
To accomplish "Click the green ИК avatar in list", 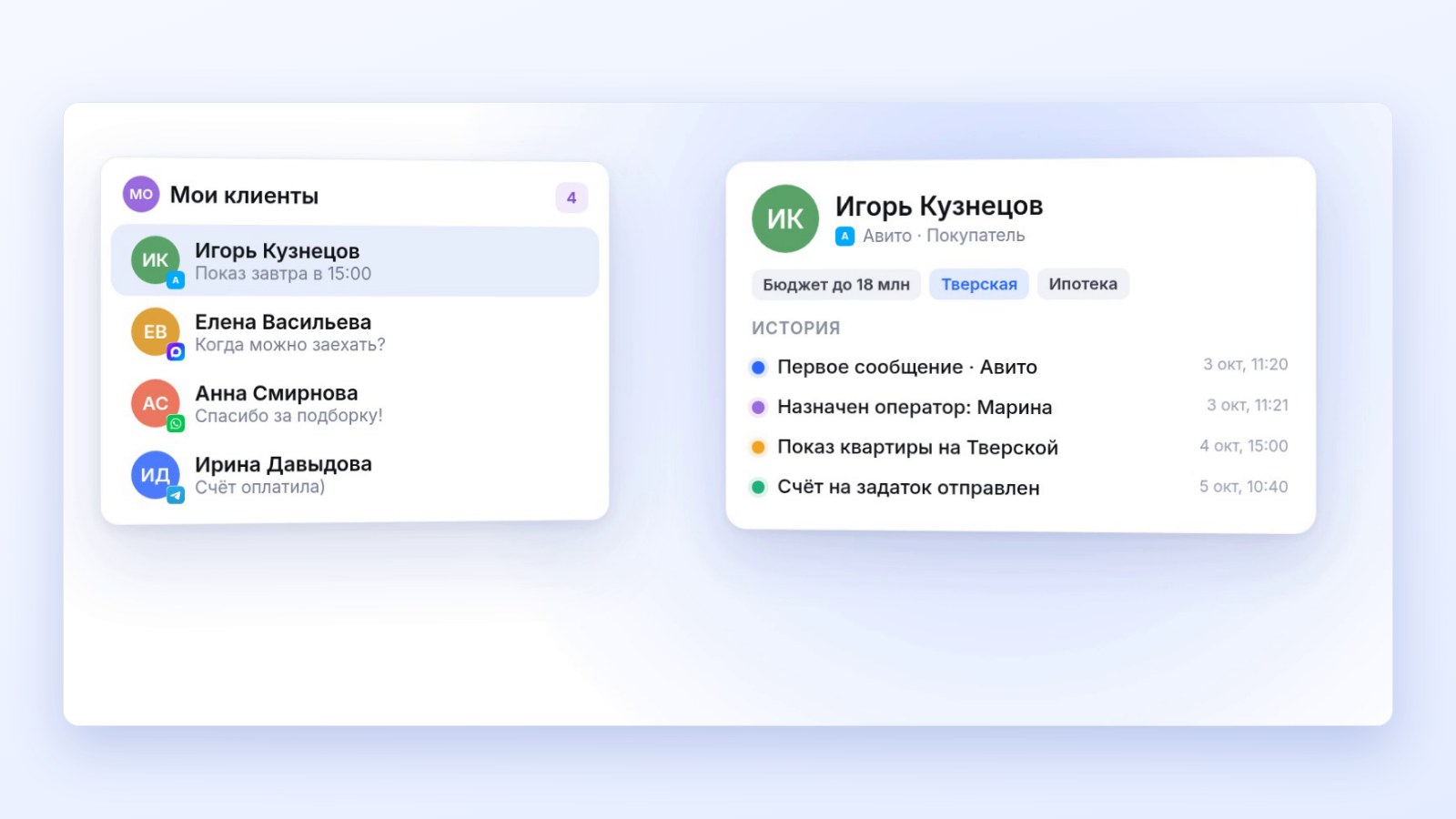I will 155,260.
